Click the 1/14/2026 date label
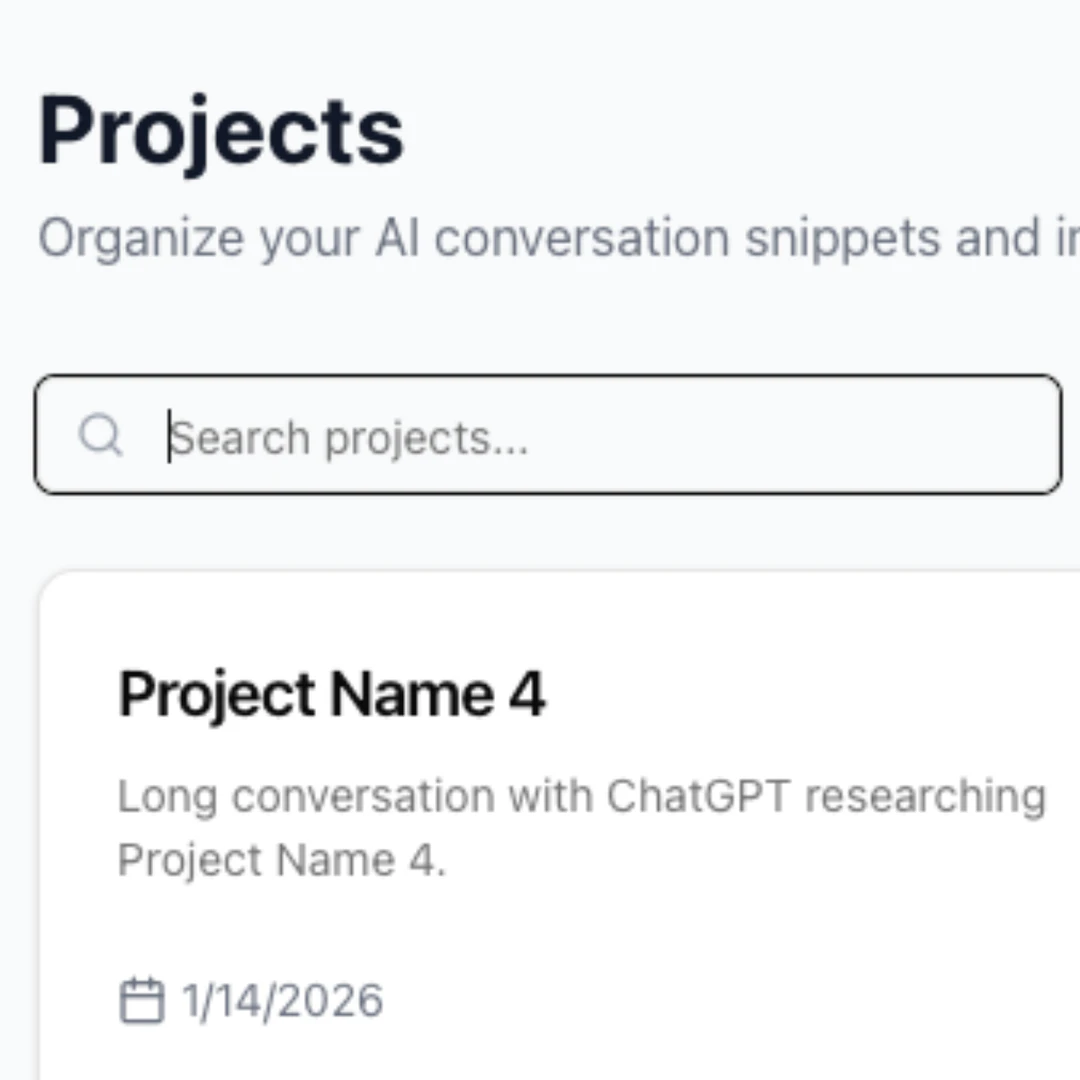1080x1080 pixels. point(281,999)
